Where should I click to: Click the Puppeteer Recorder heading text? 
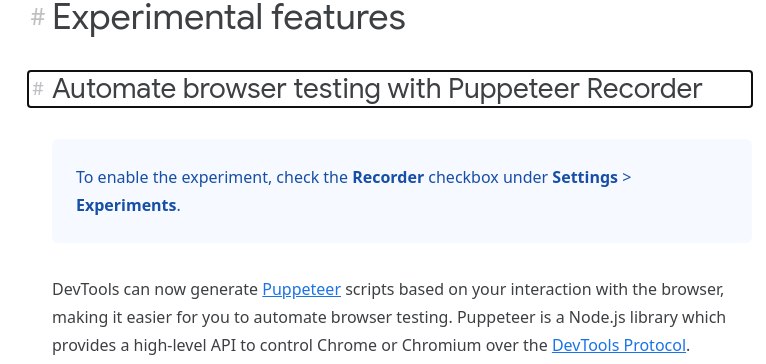(x=575, y=89)
